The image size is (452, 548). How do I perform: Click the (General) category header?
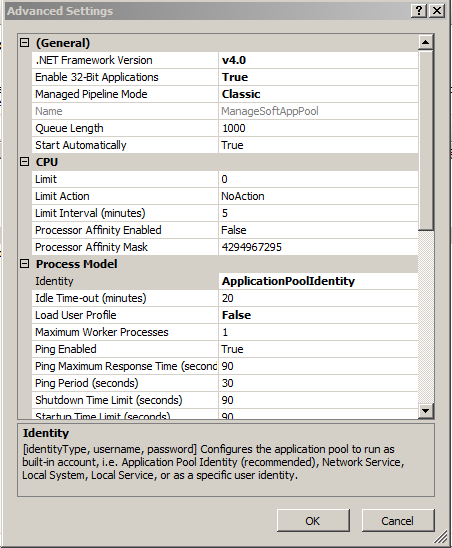point(63,43)
